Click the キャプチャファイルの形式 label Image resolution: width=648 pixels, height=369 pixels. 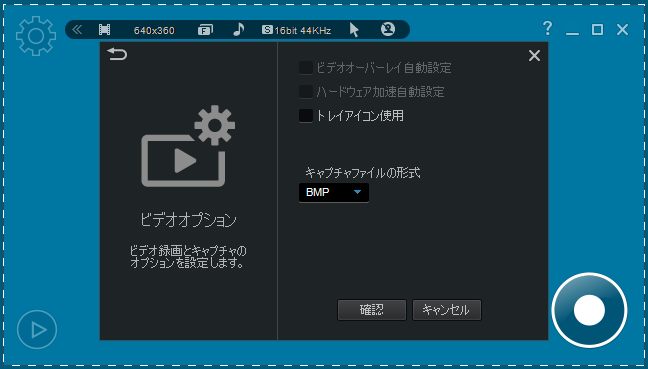(363, 172)
